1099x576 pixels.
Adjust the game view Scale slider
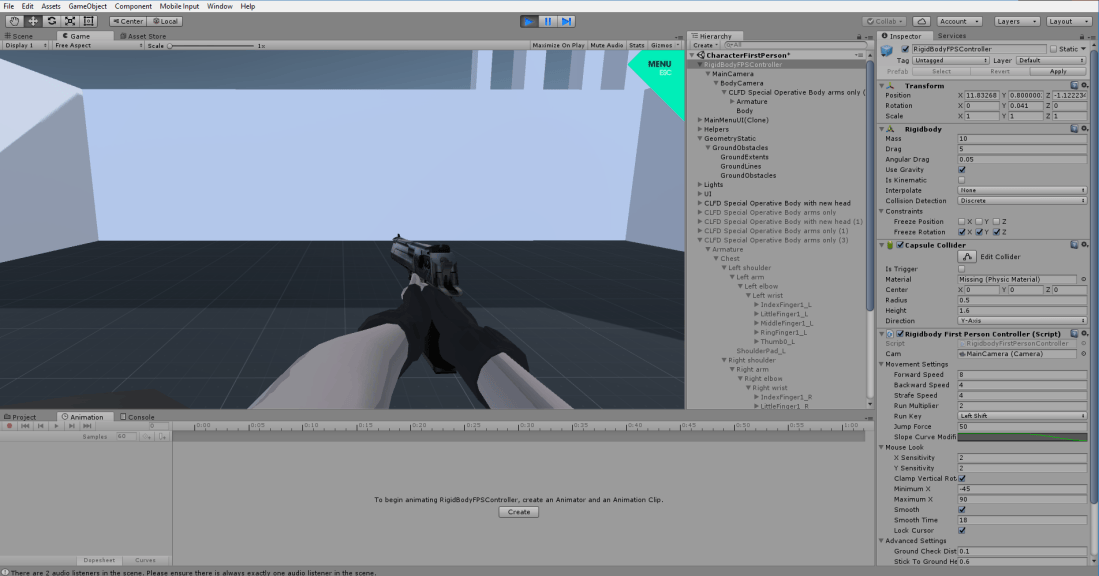click(211, 46)
